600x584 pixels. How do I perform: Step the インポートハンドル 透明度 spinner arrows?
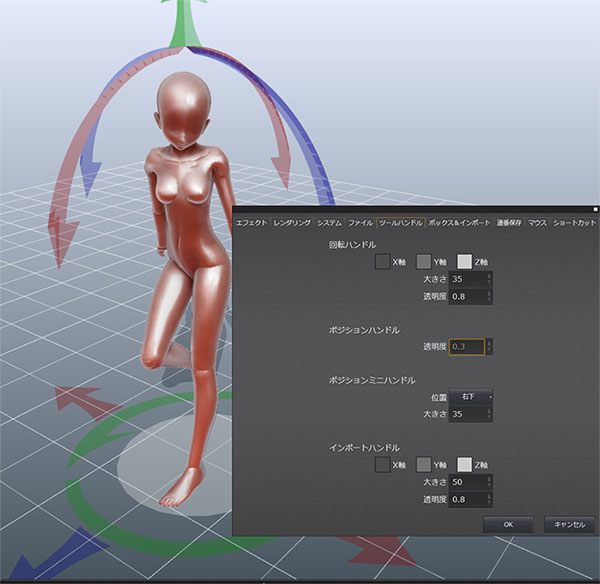click(x=489, y=499)
